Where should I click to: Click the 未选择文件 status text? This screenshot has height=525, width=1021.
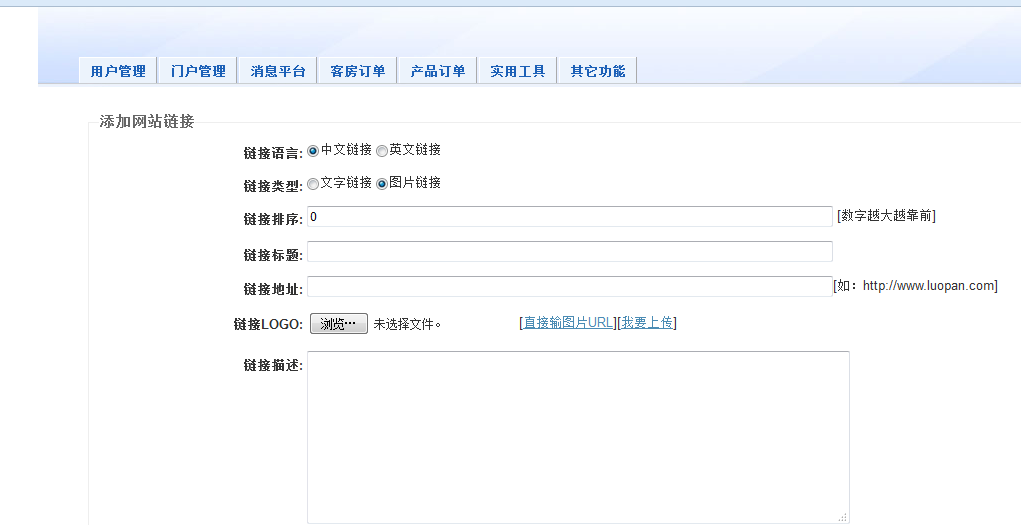coord(407,324)
